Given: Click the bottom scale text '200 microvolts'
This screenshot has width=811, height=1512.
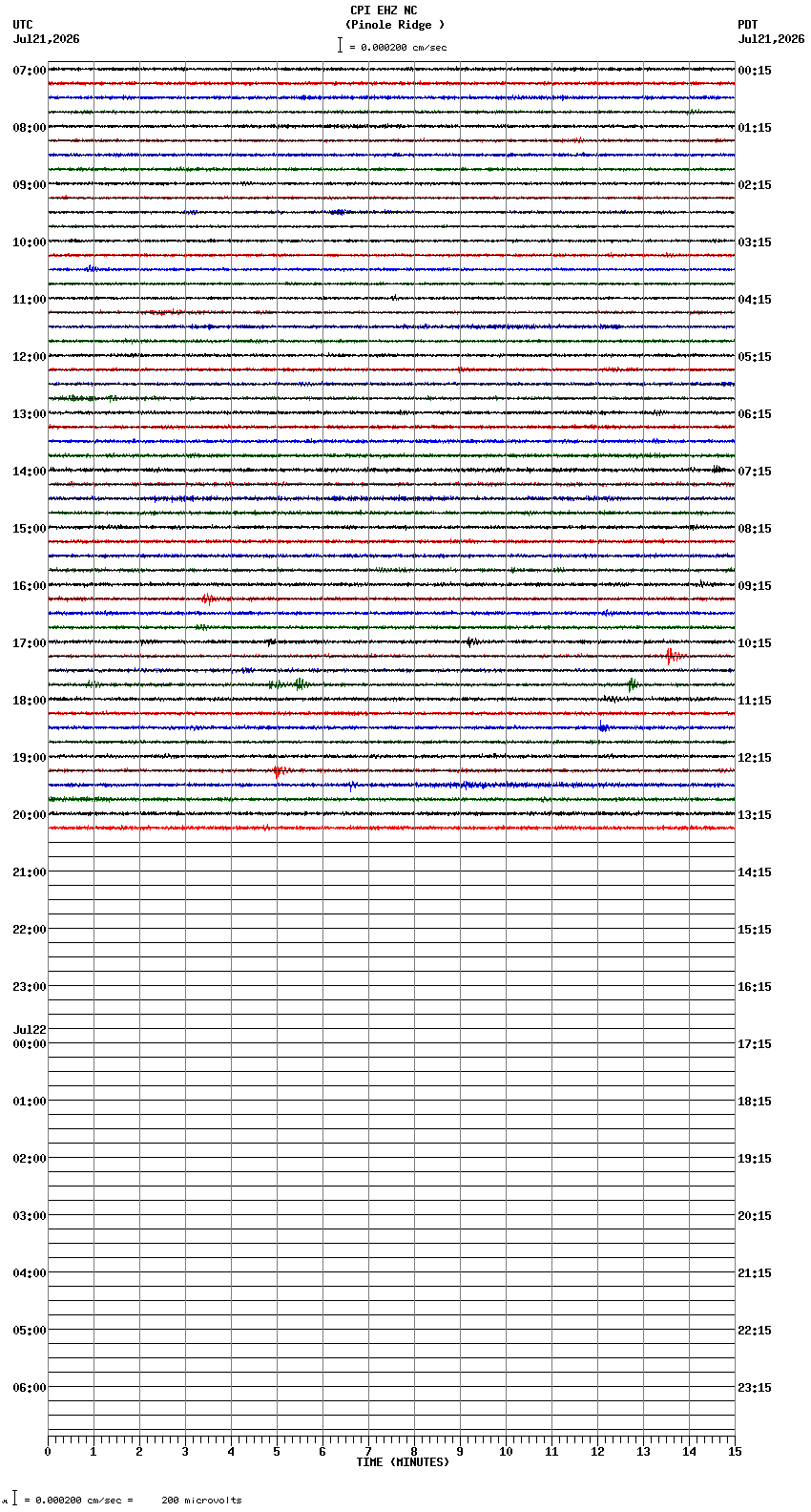Looking at the screenshot, I should point(201,1501).
